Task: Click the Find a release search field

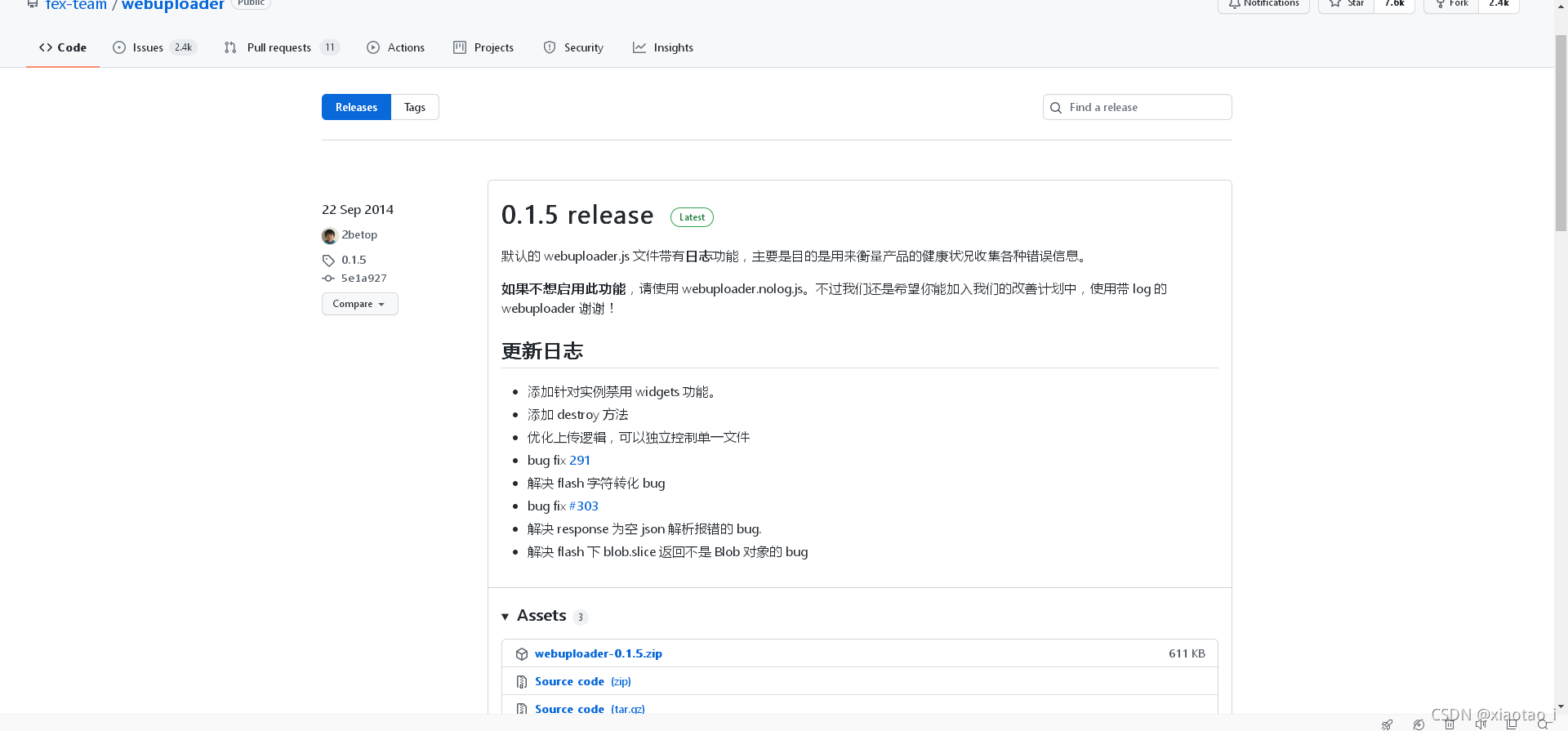Action: [x=1137, y=107]
